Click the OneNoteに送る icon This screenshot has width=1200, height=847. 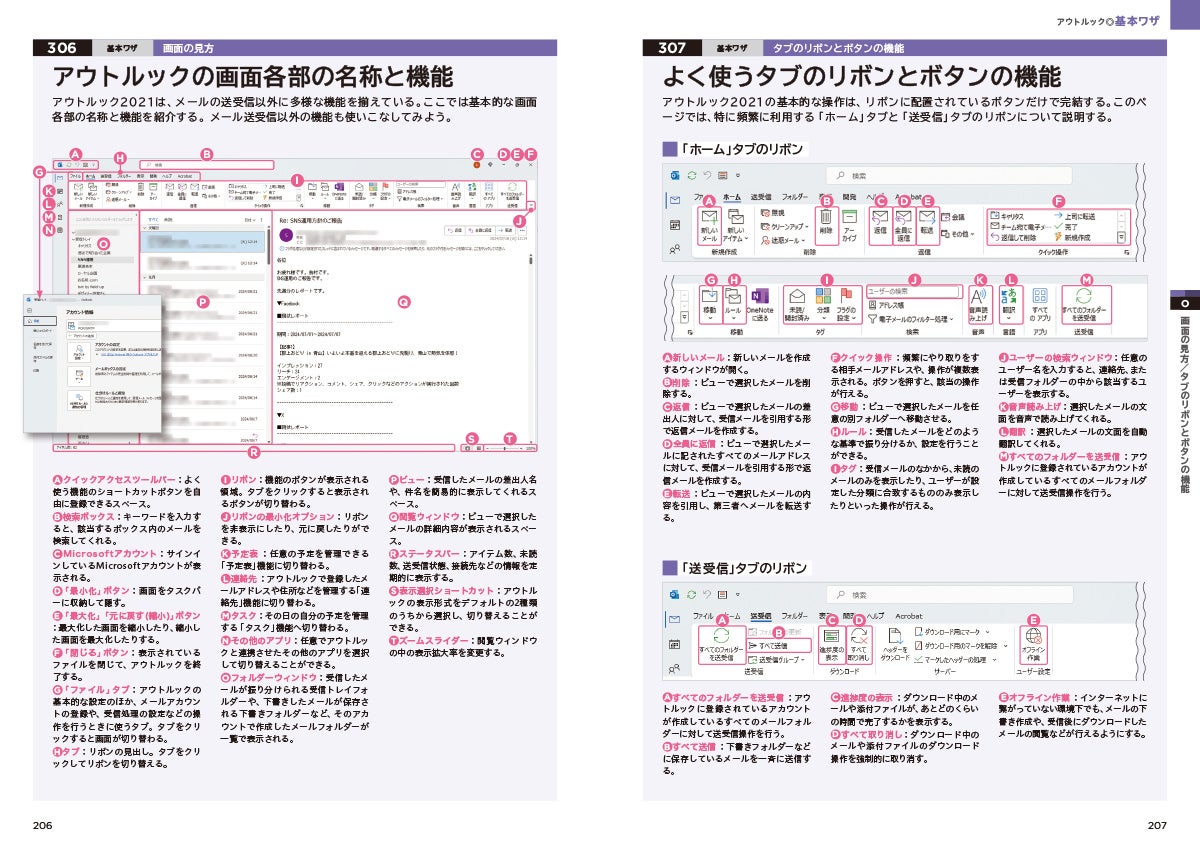pyautogui.click(x=760, y=304)
